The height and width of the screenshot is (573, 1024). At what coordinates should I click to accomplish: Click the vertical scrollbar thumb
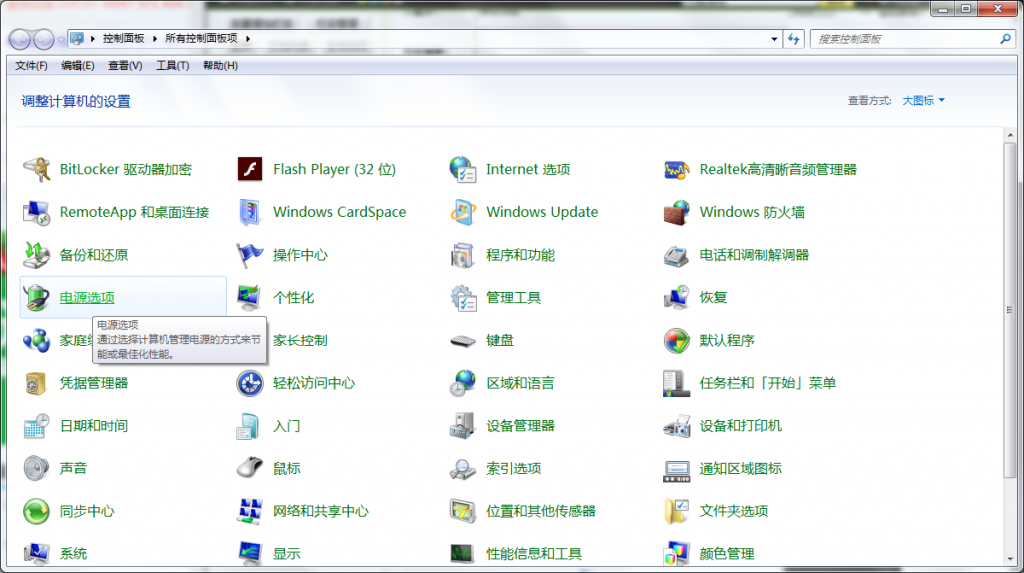[1010, 310]
